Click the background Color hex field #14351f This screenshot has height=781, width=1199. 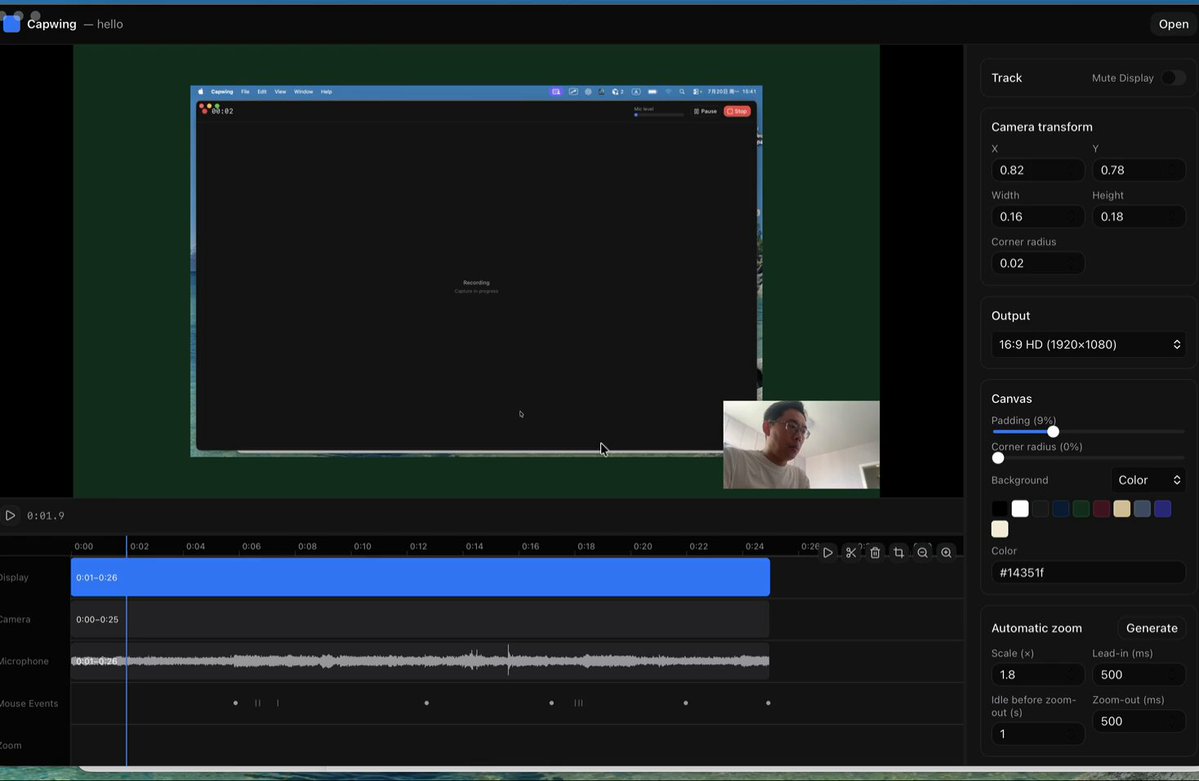(1089, 572)
